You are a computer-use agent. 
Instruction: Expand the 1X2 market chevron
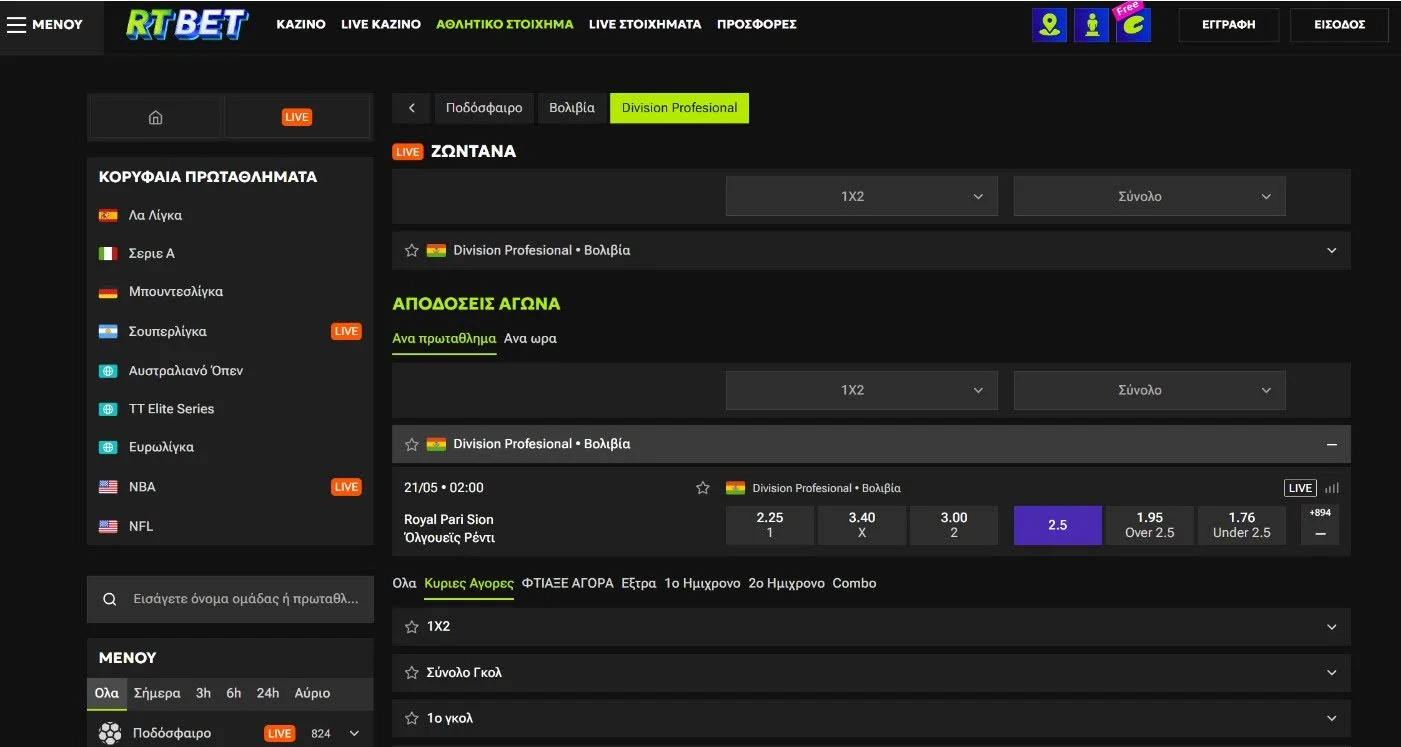pyautogui.click(x=1331, y=627)
